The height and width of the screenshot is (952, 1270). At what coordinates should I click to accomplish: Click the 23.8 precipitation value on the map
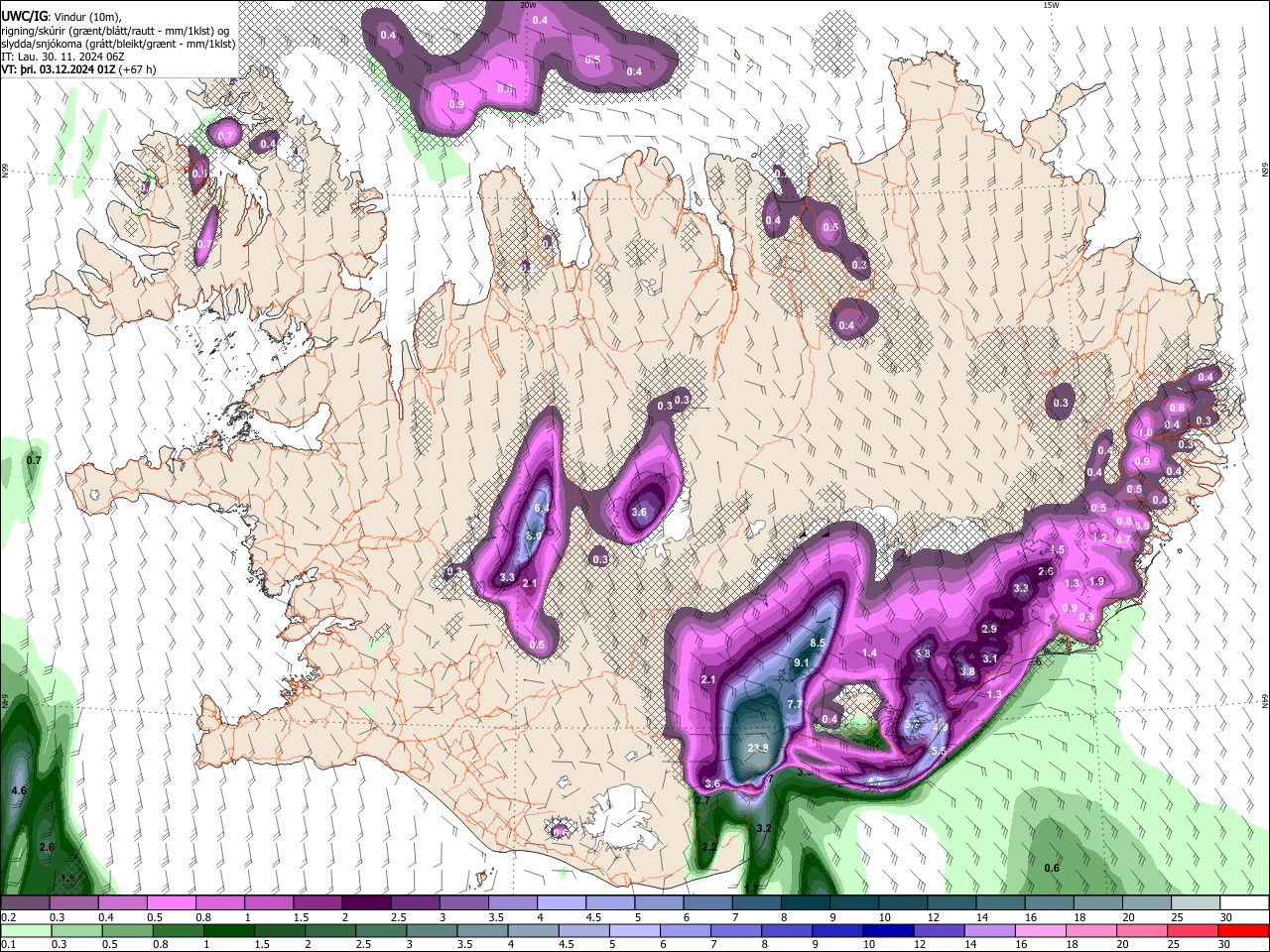[x=758, y=748]
